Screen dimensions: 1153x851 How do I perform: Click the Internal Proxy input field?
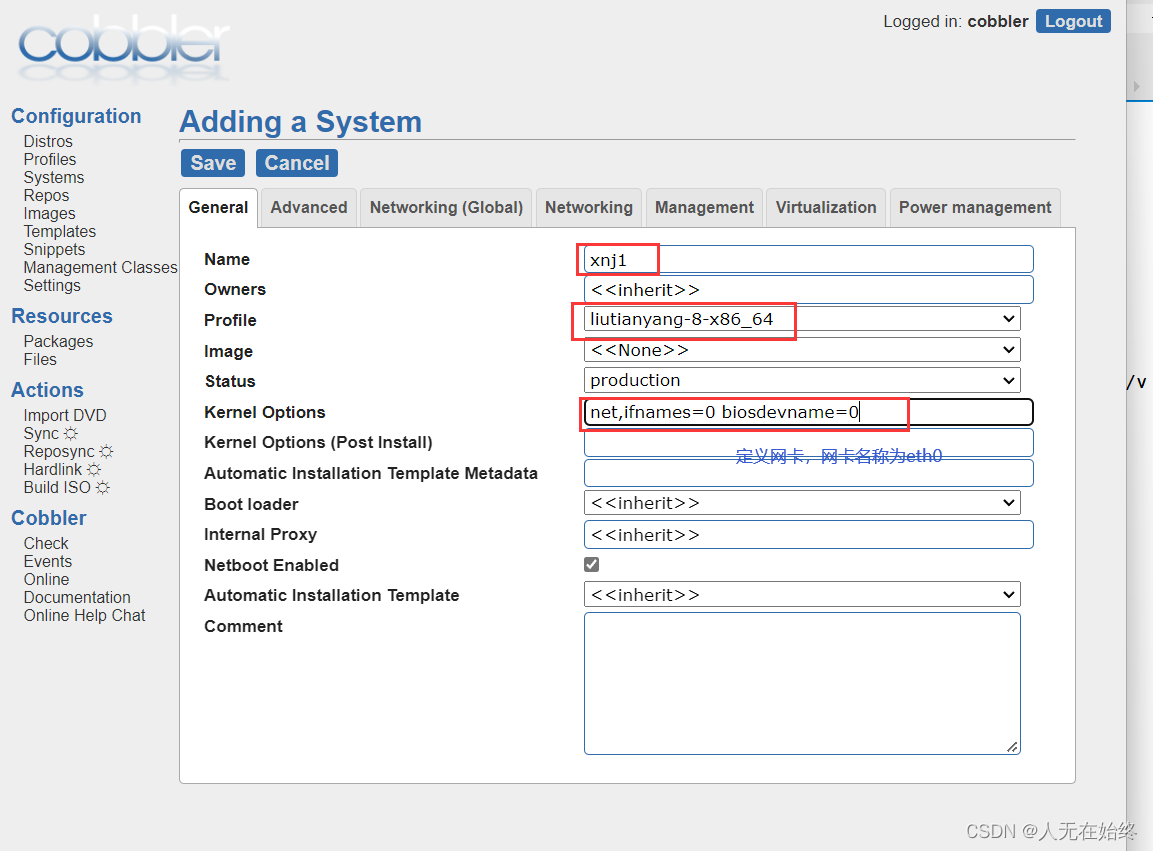pos(809,535)
